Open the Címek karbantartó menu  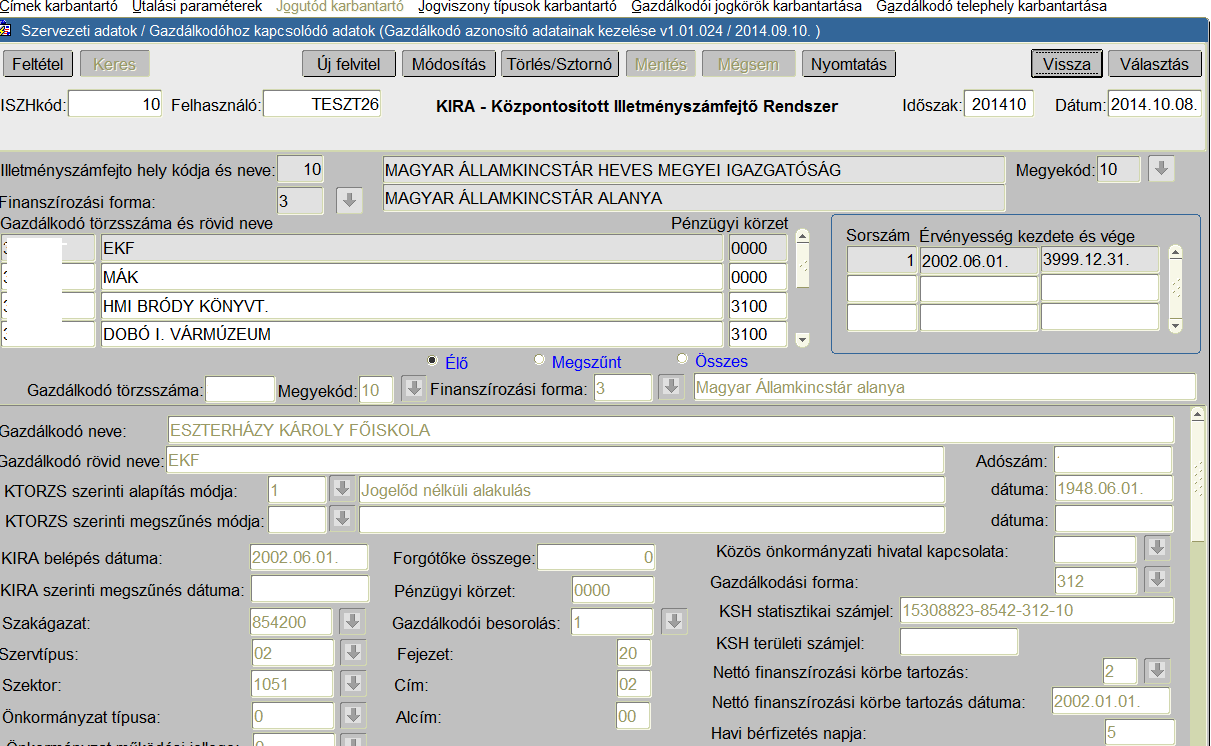point(59,6)
